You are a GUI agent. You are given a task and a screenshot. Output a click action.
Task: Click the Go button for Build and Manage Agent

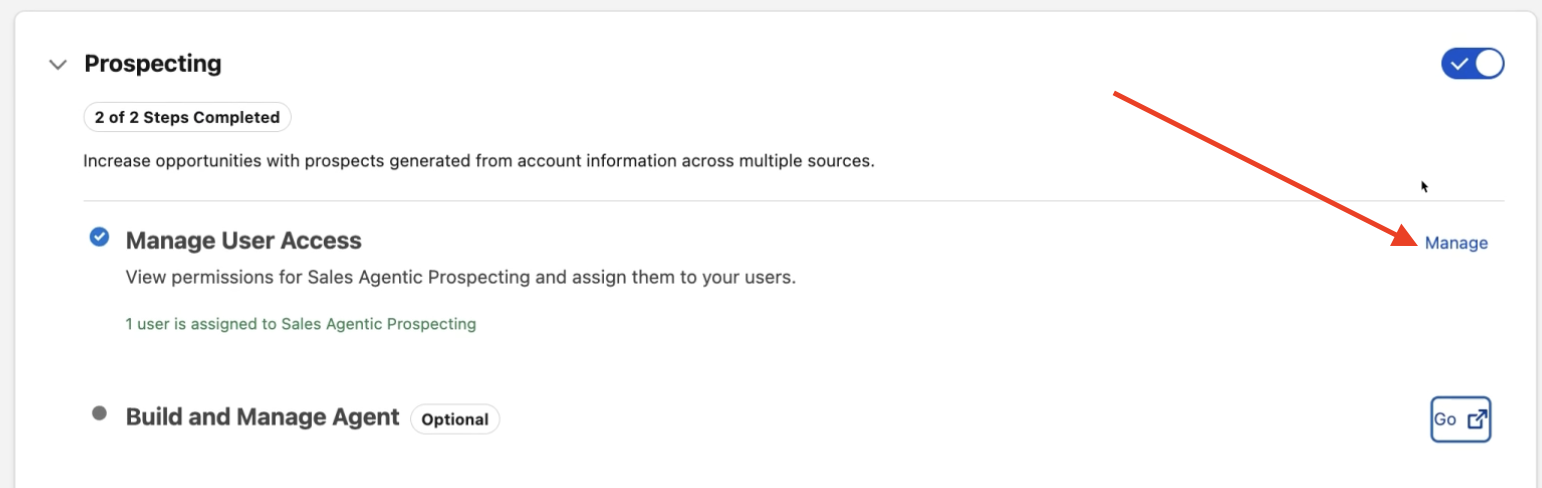coord(1460,419)
